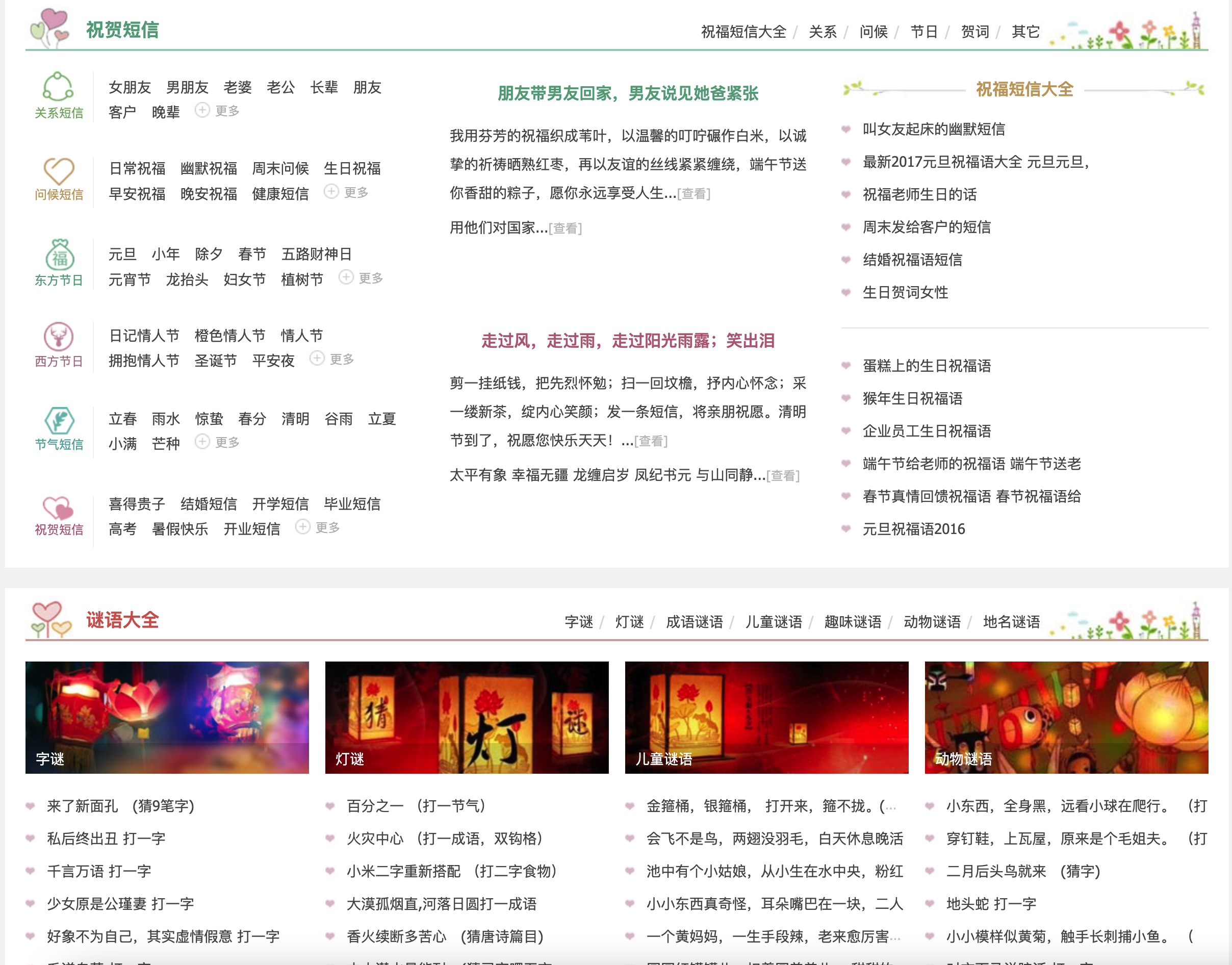Click the 关系短信 circular icon
This screenshot has width=1232, height=965.
pyautogui.click(x=58, y=86)
